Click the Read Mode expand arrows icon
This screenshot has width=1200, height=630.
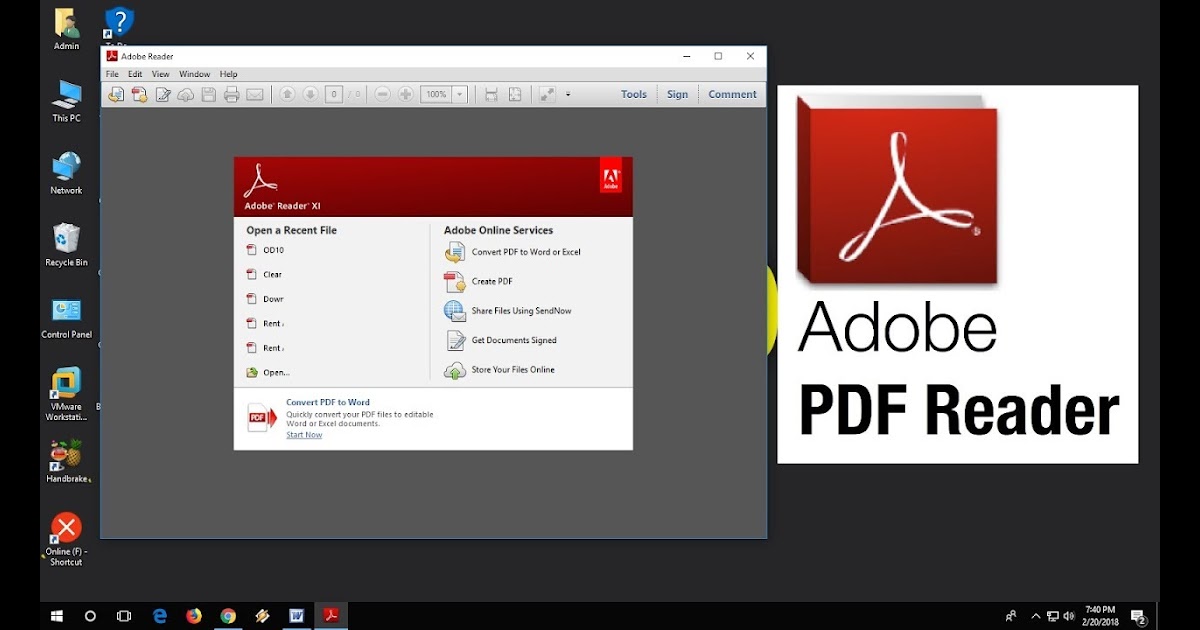coord(547,94)
